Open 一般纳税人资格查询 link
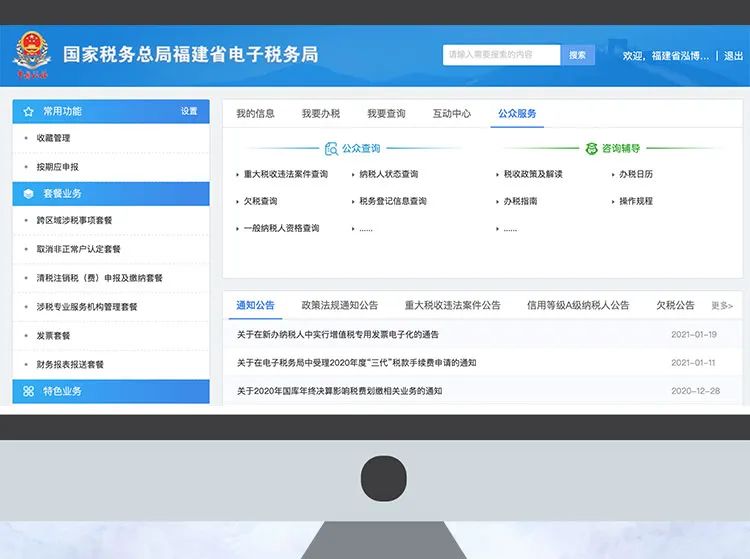The width and height of the screenshot is (750, 559). tap(282, 229)
